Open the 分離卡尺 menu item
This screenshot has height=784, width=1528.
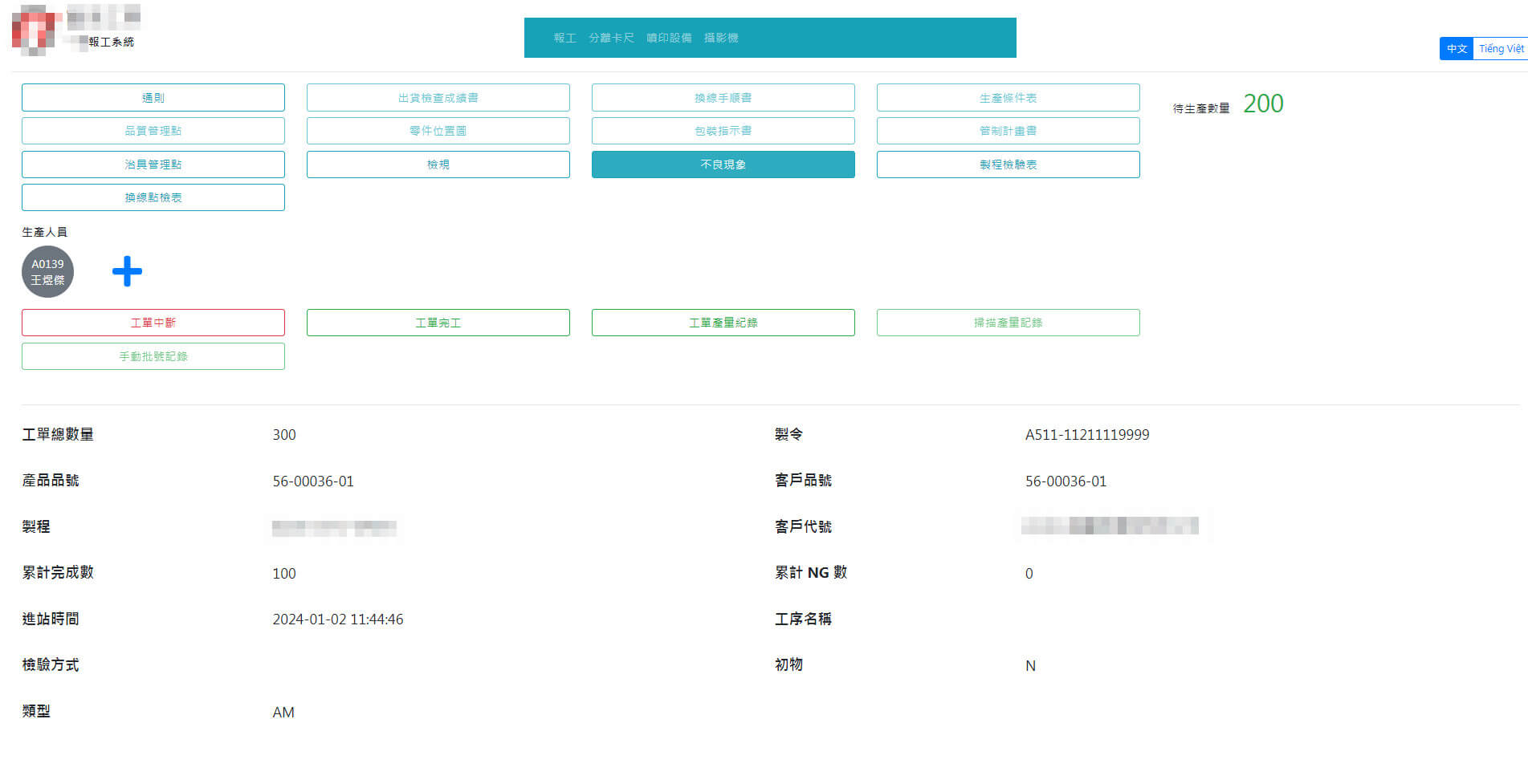[611, 37]
